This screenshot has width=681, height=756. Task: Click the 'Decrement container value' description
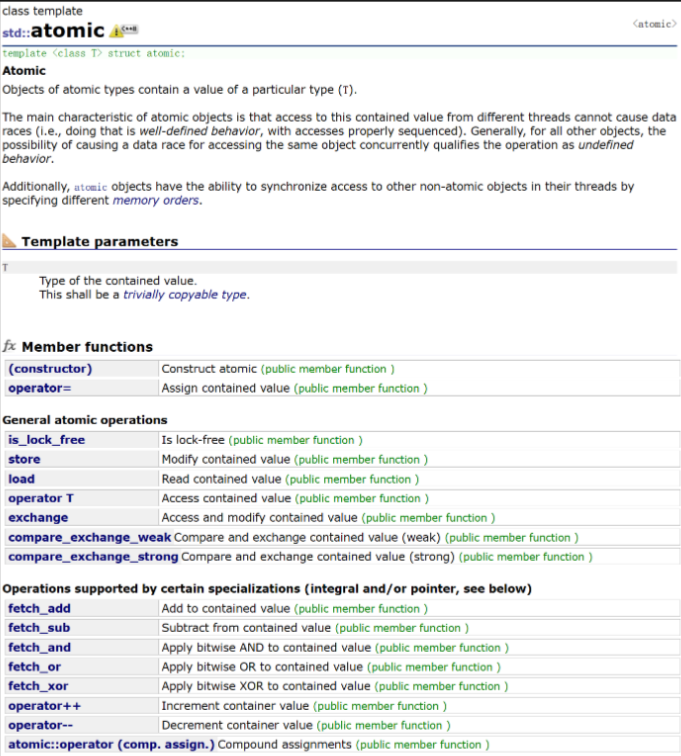(237, 725)
